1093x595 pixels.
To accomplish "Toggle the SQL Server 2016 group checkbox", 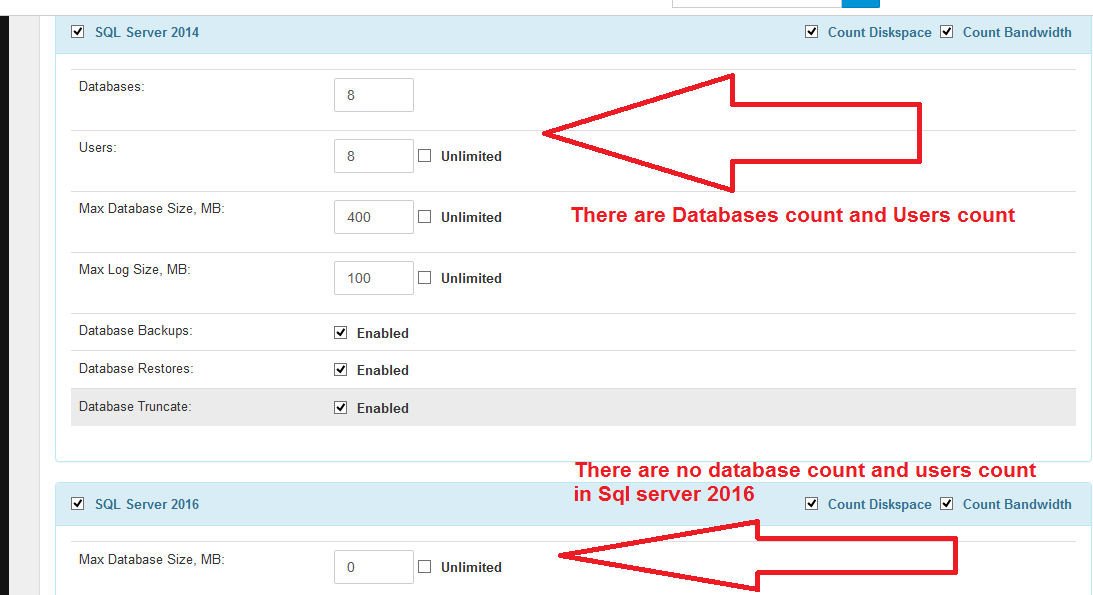I will point(77,504).
